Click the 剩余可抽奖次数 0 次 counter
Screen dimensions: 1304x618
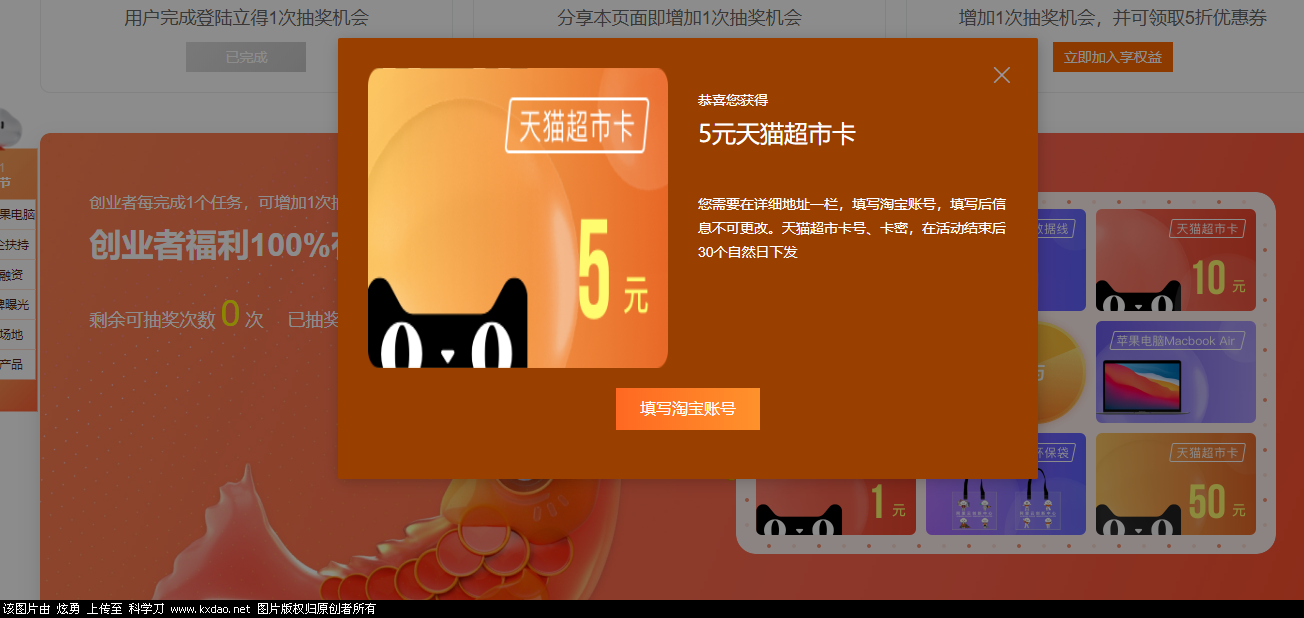pyautogui.click(x=176, y=317)
